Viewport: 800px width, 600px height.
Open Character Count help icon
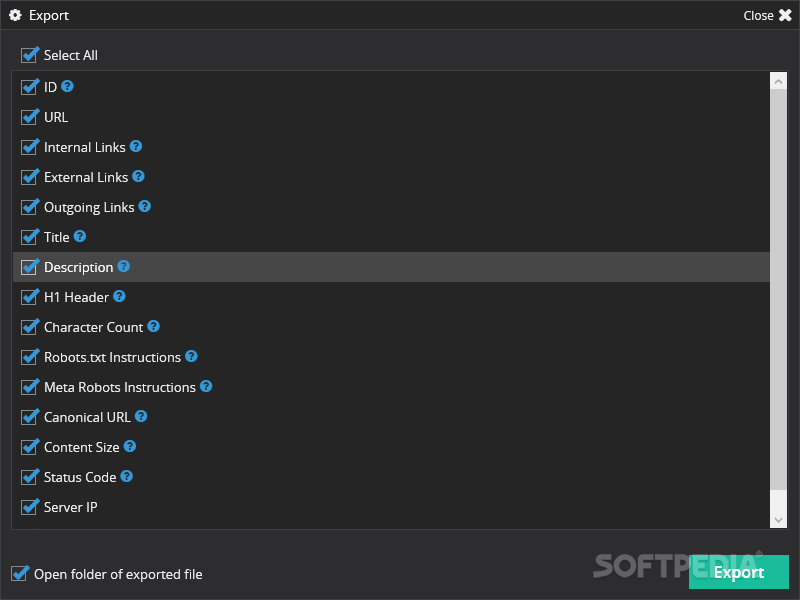pos(154,327)
